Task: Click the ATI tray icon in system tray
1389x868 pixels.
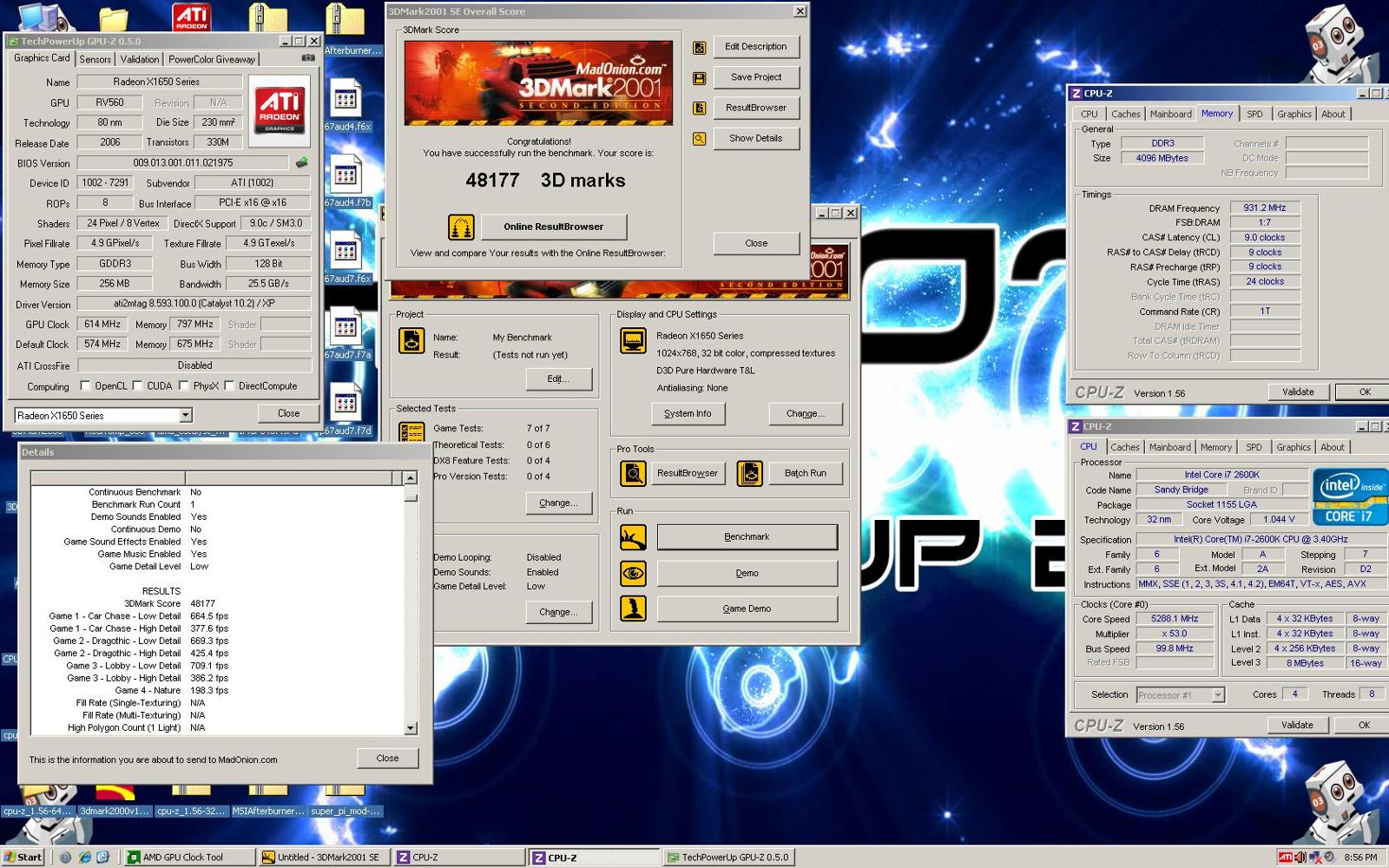Action: pos(1285,858)
